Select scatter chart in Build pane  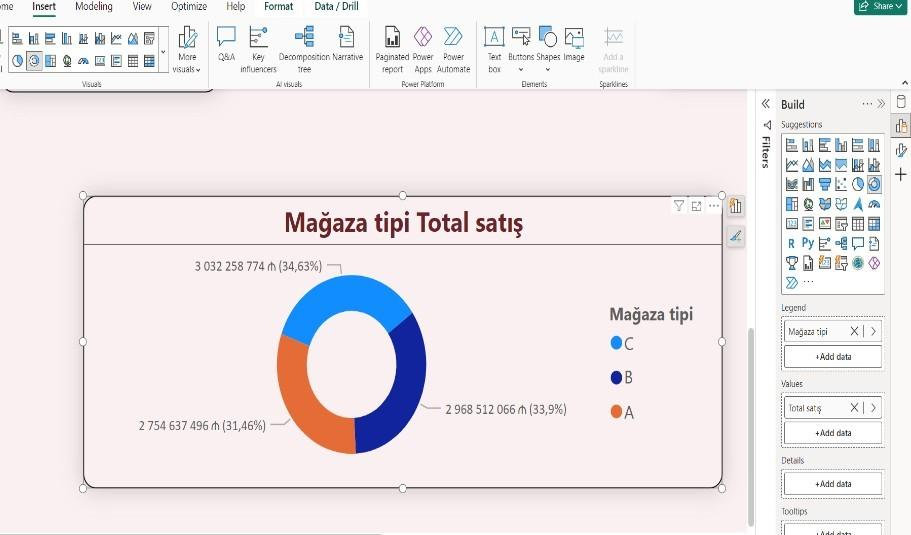841,184
